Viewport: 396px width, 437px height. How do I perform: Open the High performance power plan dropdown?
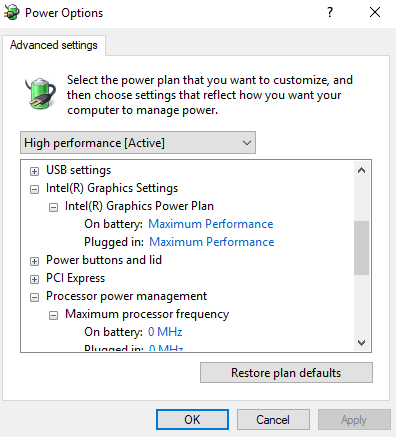pos(138,143)
